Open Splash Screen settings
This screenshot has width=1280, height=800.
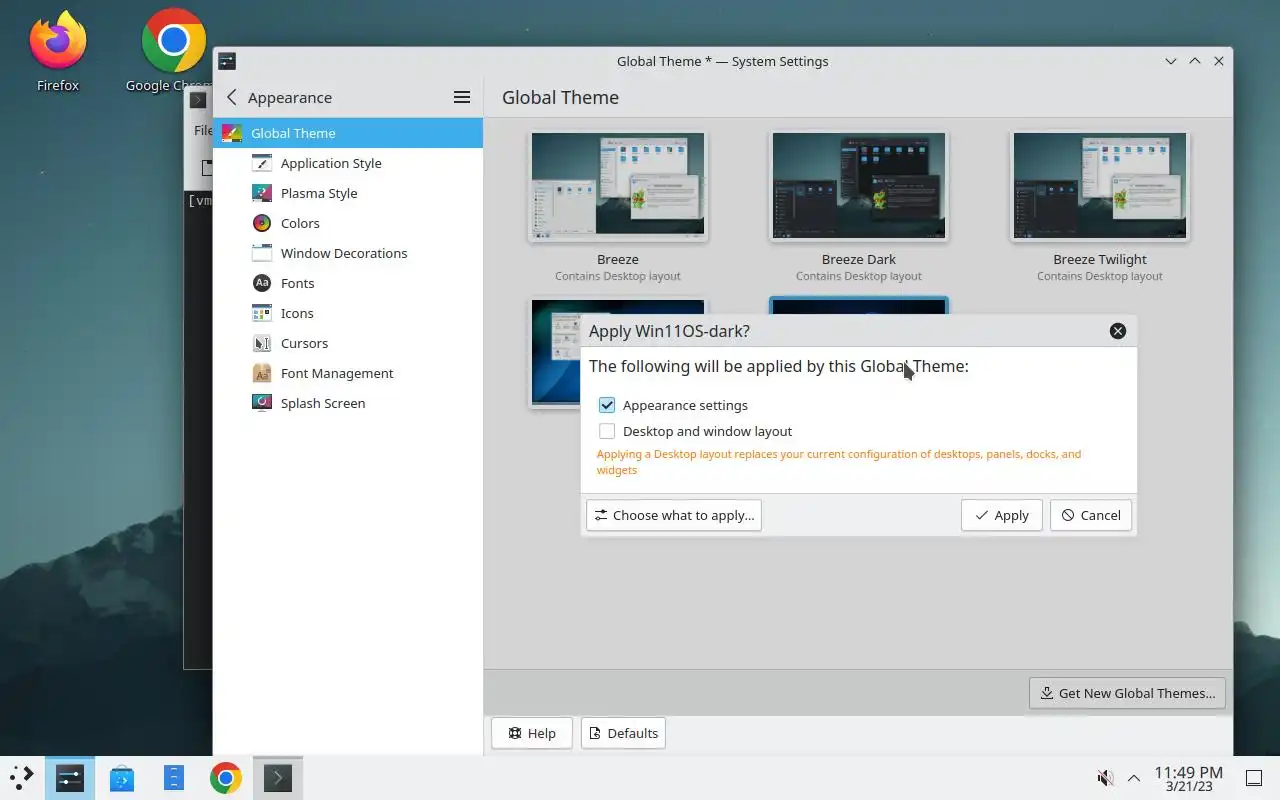click(x=348, y=403)
